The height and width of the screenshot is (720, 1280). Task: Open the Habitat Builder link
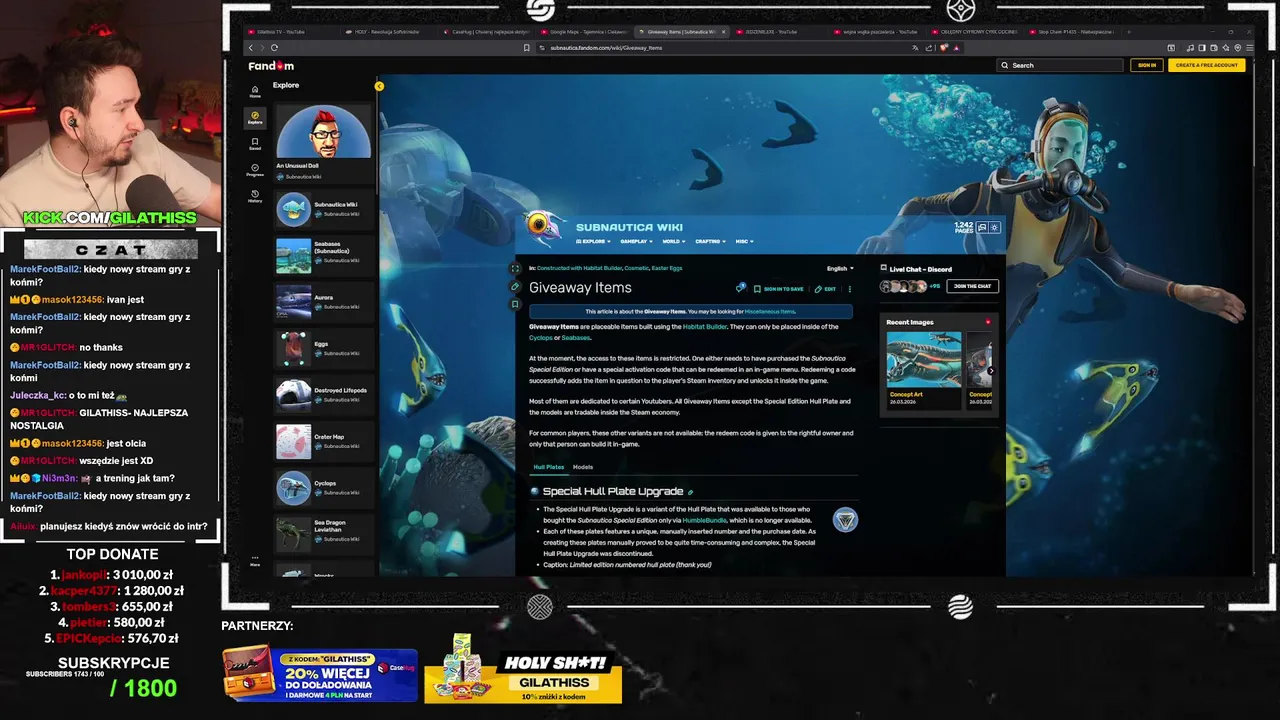[x=704, y=327]
